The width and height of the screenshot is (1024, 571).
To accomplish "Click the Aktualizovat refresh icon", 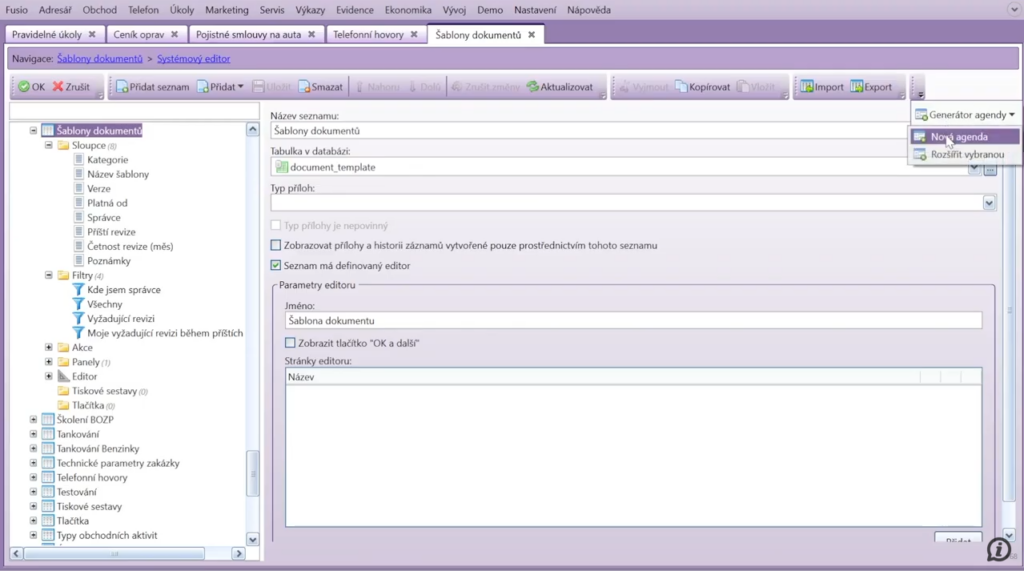I will coord(533,87).
